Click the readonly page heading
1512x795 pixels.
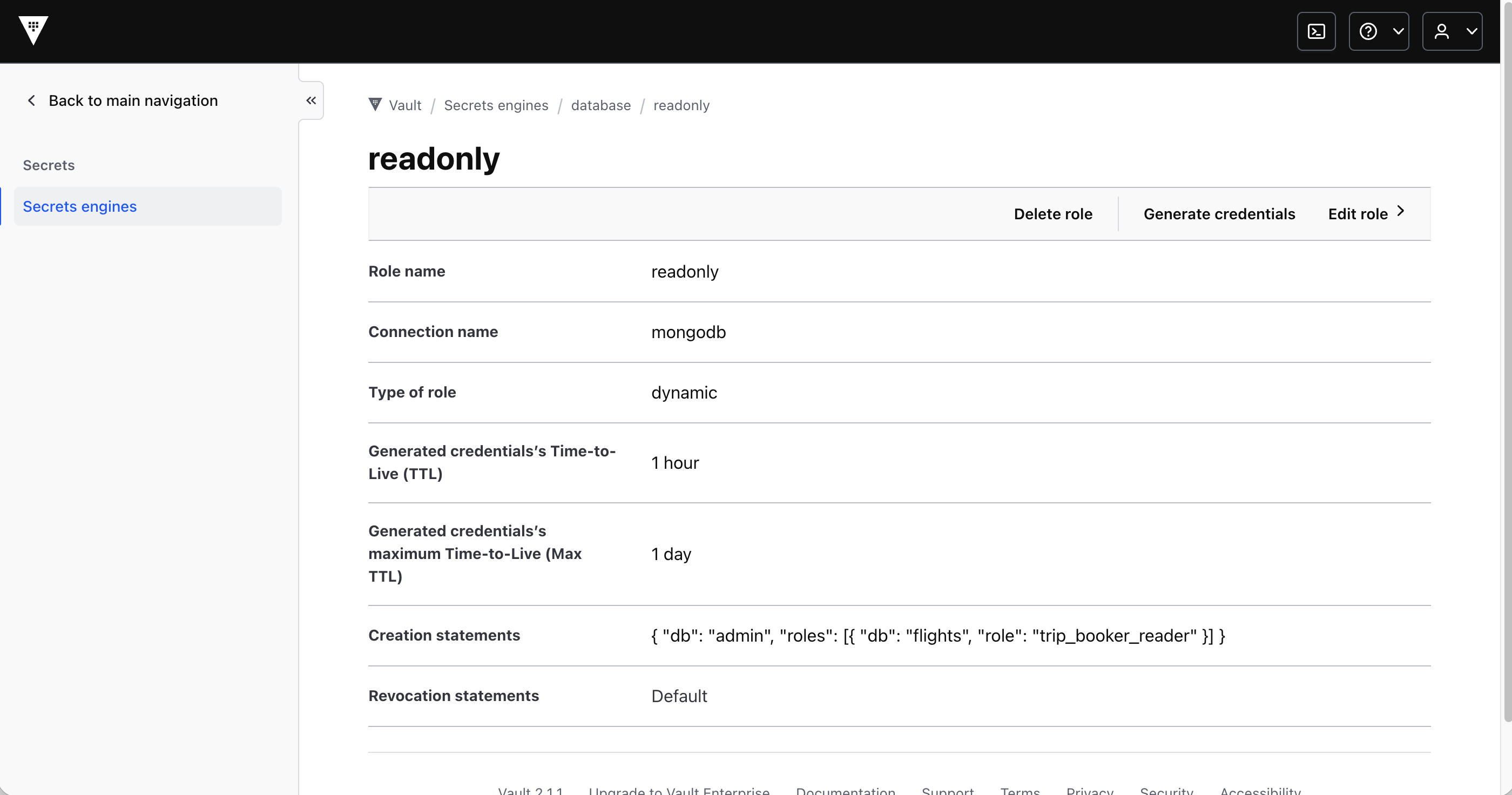[434, 159]
